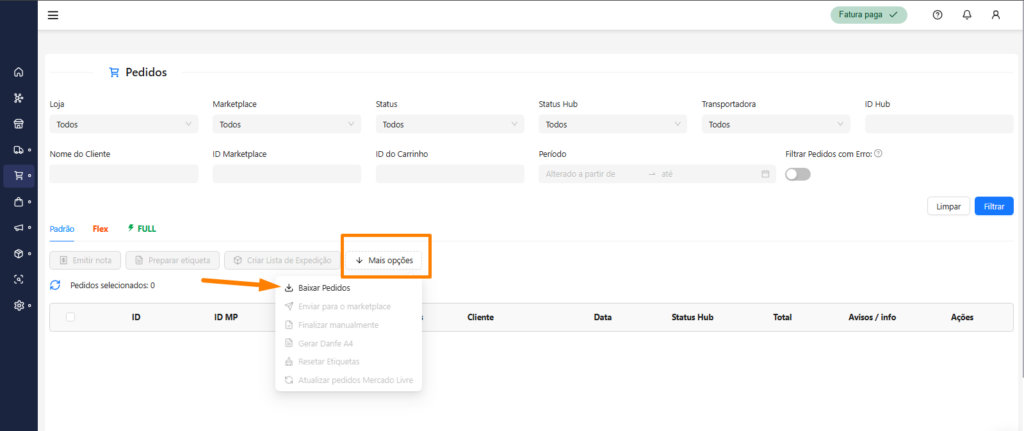Screen dimensions: 1024x431
Task: Click the Ações column header
Action: click(x=962, y=317)
